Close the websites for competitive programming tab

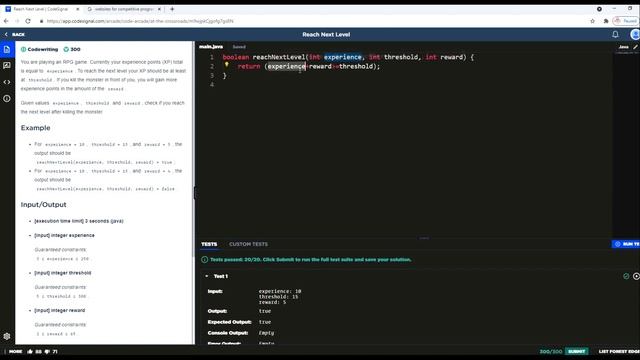159,9
